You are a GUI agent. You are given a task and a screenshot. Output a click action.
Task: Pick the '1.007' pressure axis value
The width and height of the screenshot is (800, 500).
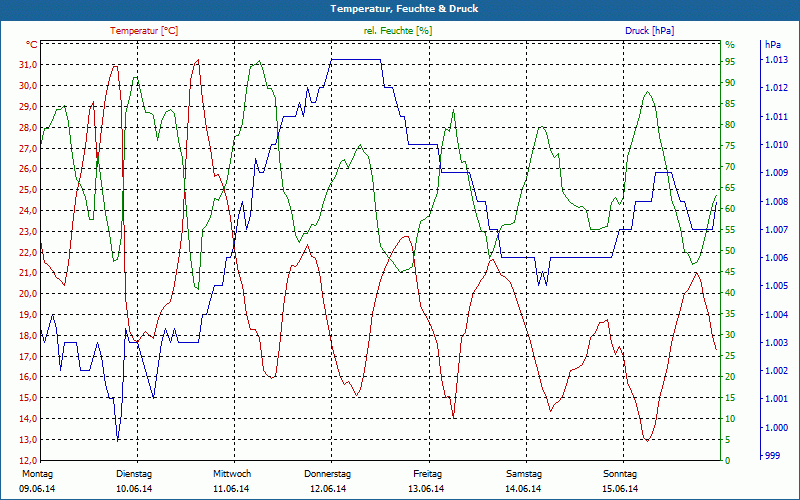[x=776, y=230]
